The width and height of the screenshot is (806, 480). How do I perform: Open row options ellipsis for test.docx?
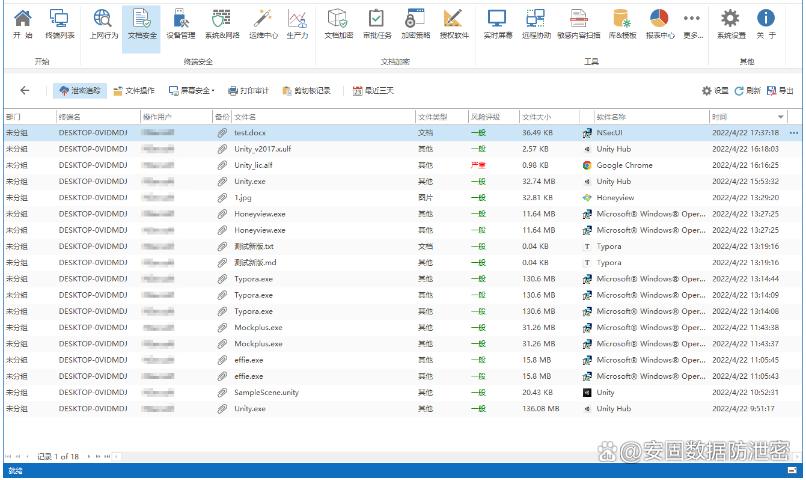pos(794,132)
